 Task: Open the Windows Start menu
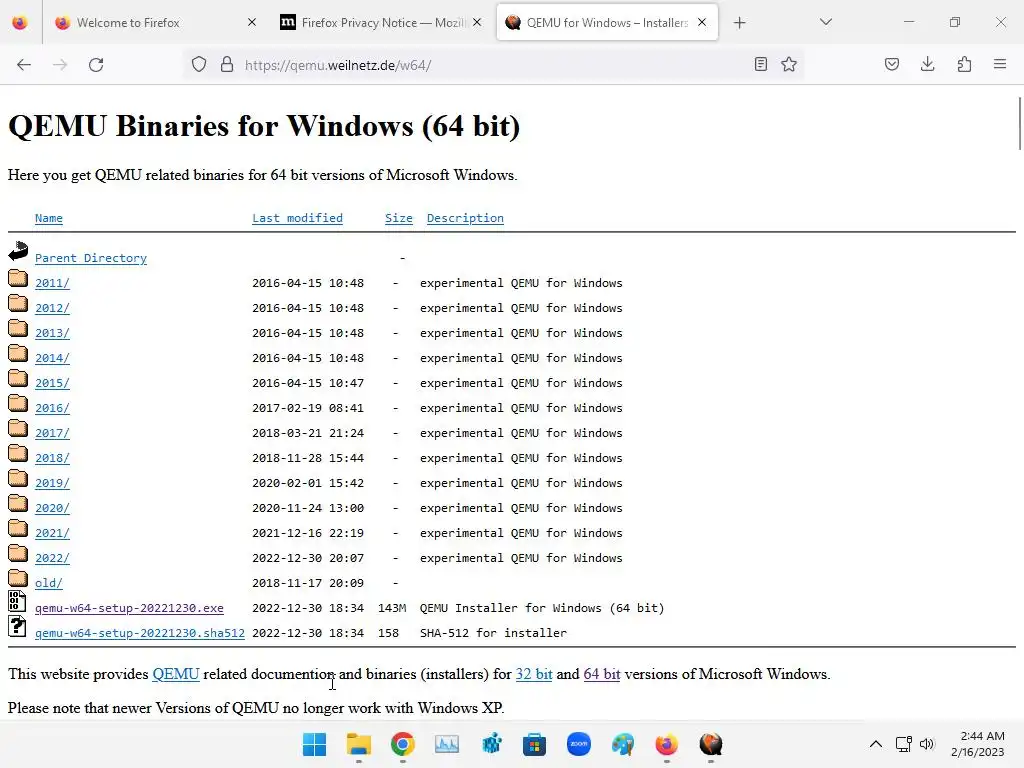[314, 744]
